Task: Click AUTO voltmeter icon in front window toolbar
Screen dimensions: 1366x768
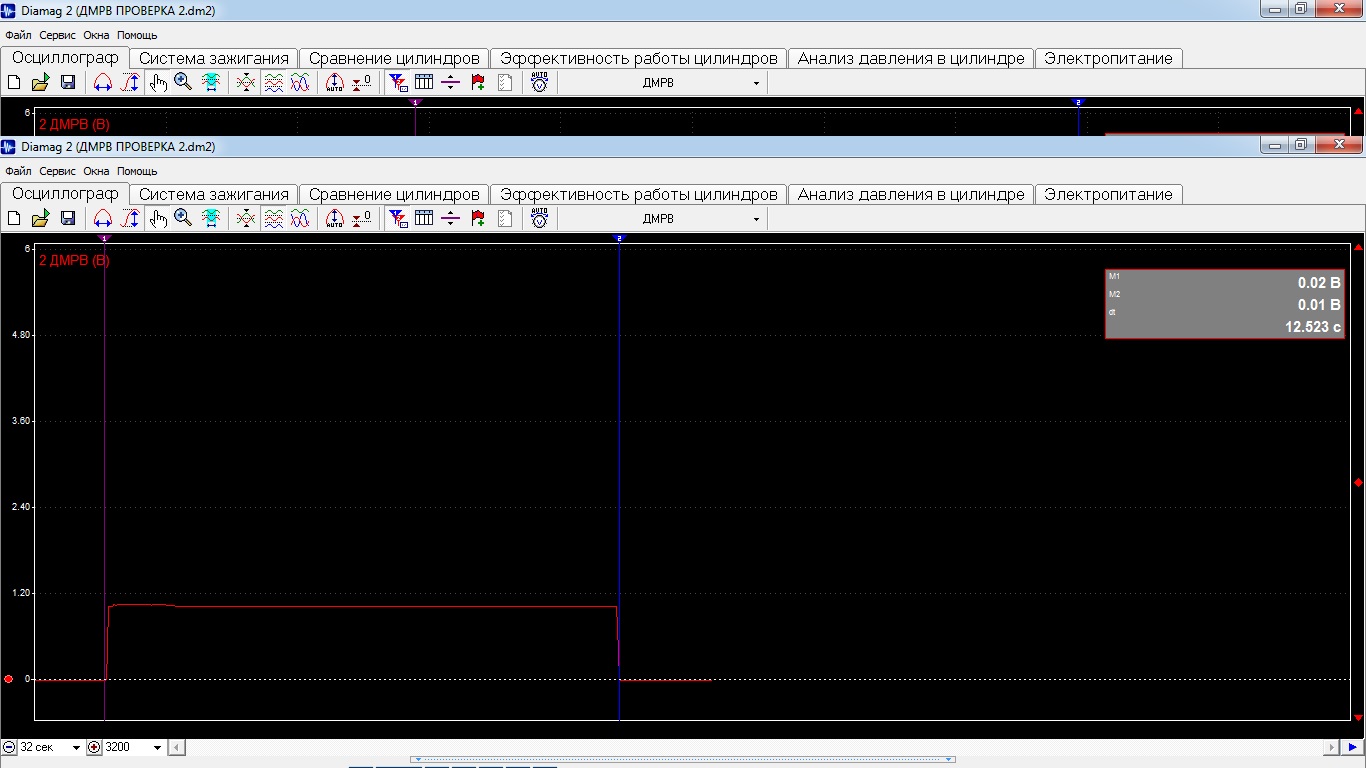Action: click(540, 218)
